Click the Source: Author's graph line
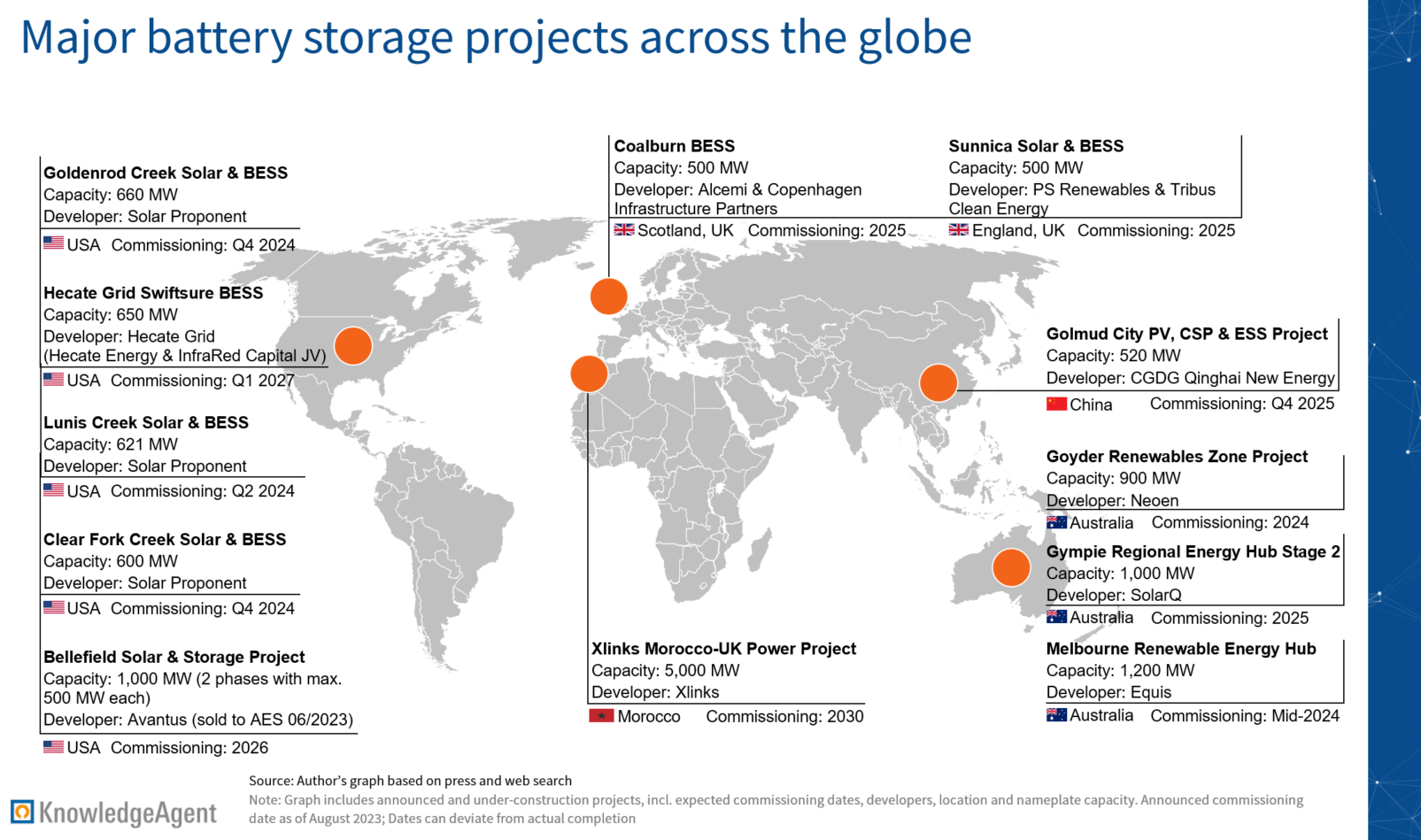Viewport: 1421px width, 840px height. pos(410,781)
